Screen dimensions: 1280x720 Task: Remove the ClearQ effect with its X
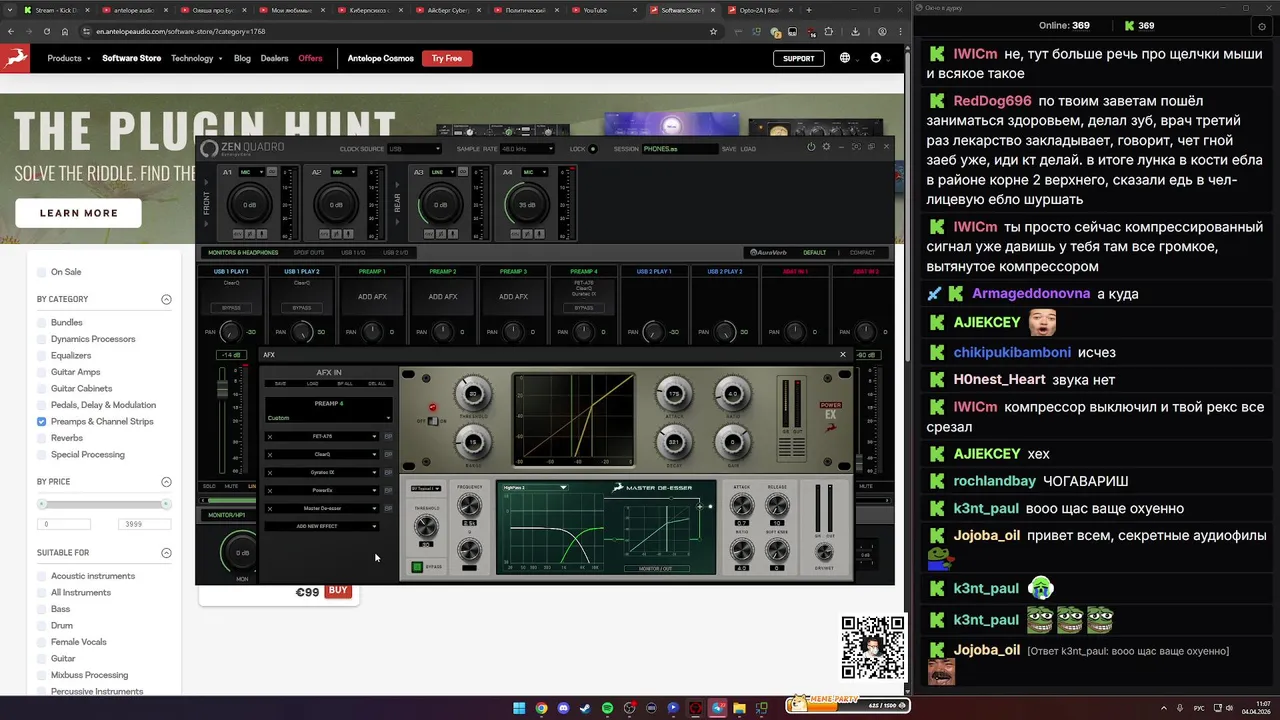tap(270, 455)
